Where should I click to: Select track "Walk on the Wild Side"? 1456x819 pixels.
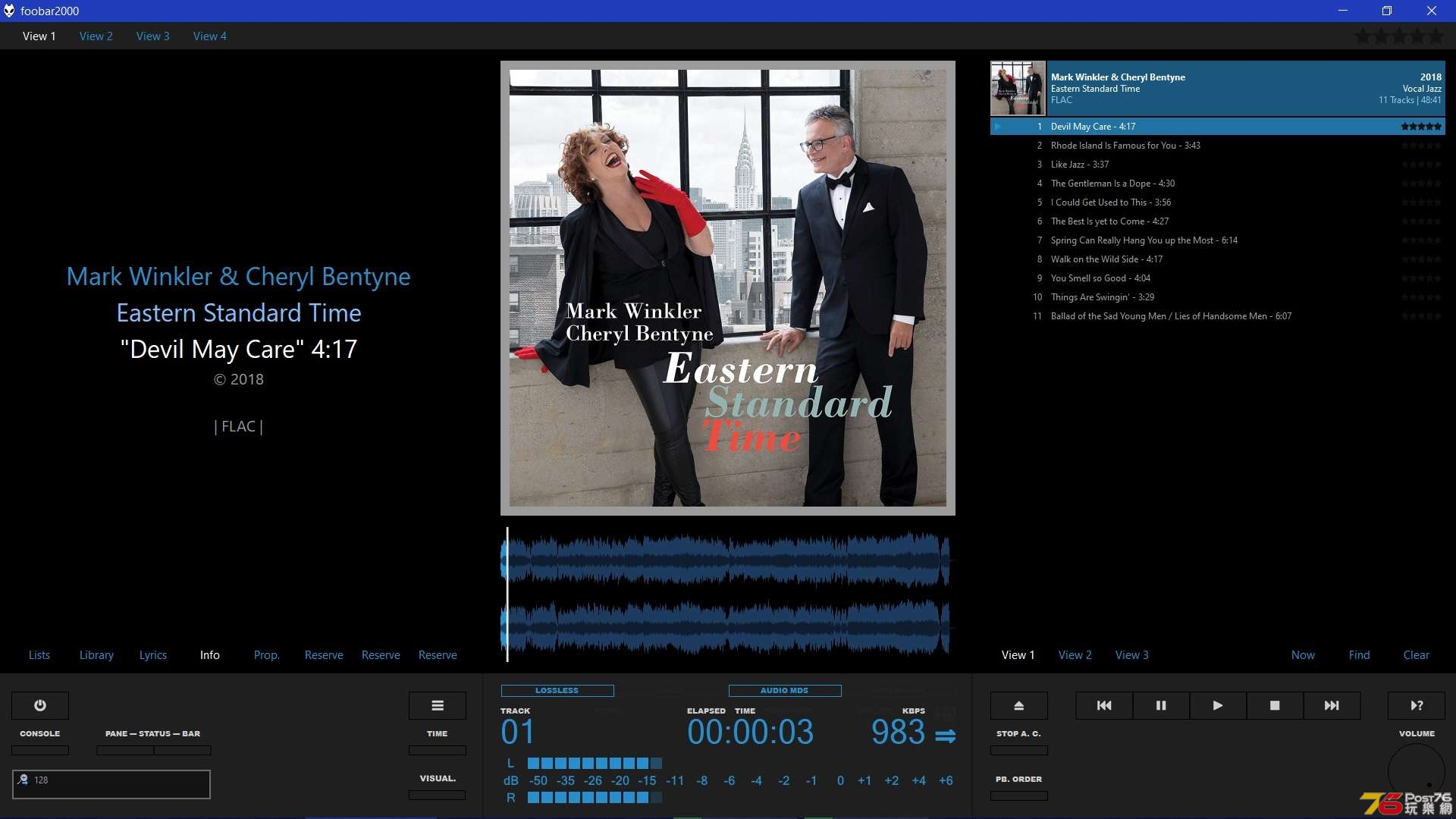click(1218, 259)
